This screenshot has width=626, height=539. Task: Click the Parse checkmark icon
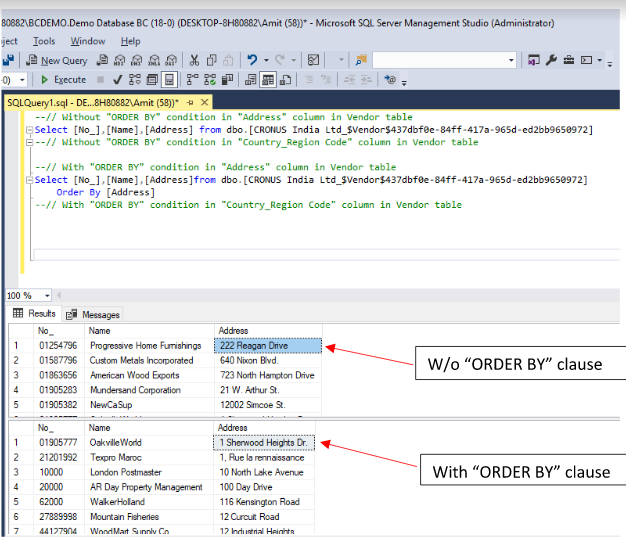(x=117, y=80)
